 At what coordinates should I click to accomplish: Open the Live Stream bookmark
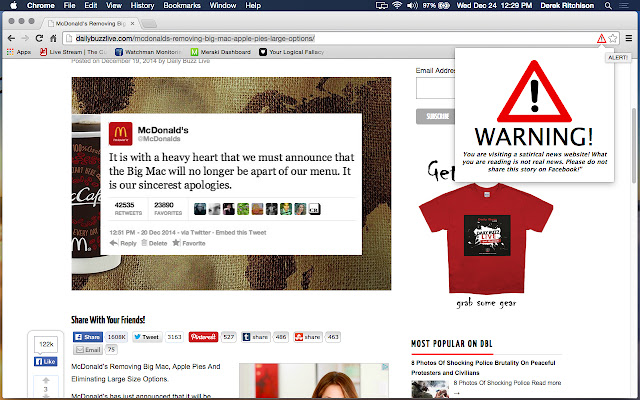[x=73, y=52]
